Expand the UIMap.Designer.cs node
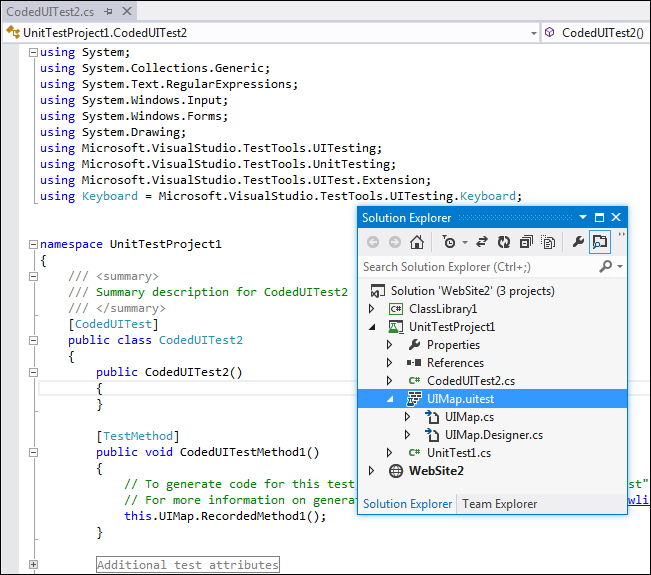 click(407, 434)
